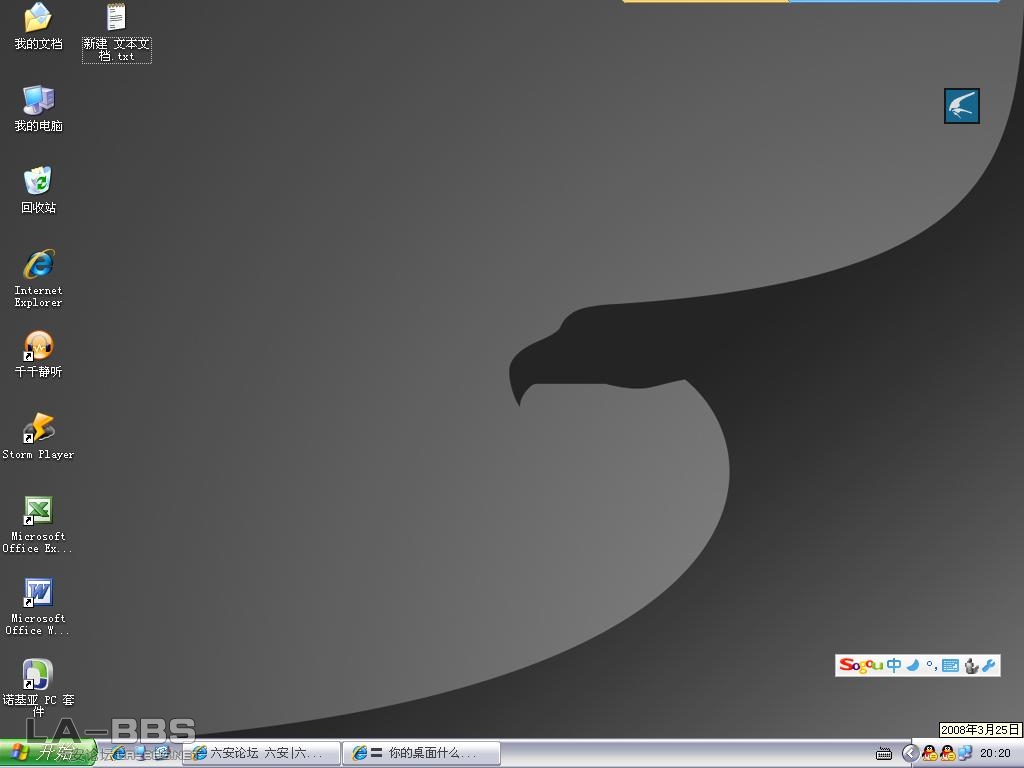
Task: Open the 我的文档 folder icon
Action: click(38, 18)
